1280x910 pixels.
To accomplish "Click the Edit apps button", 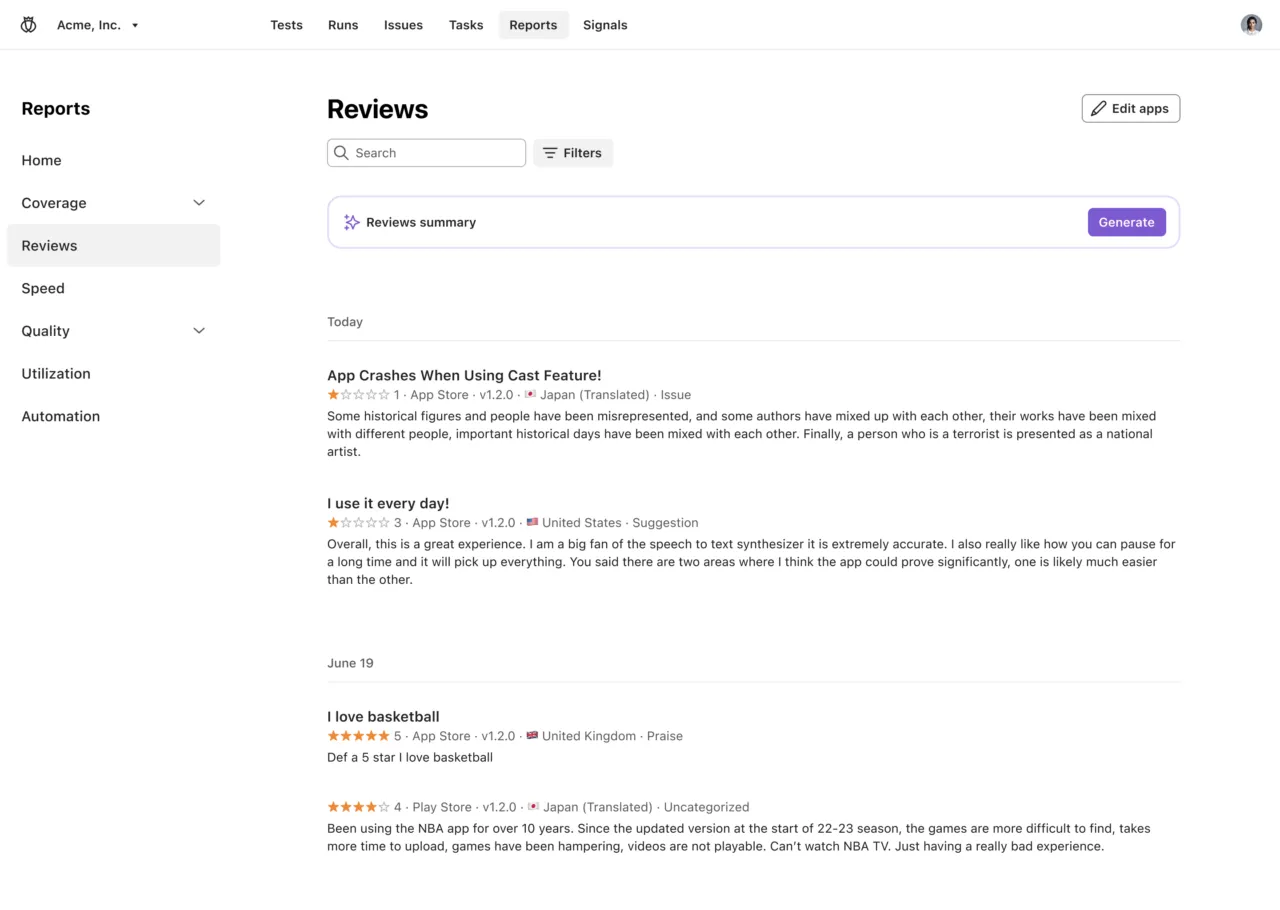I will coord(1130,108).
